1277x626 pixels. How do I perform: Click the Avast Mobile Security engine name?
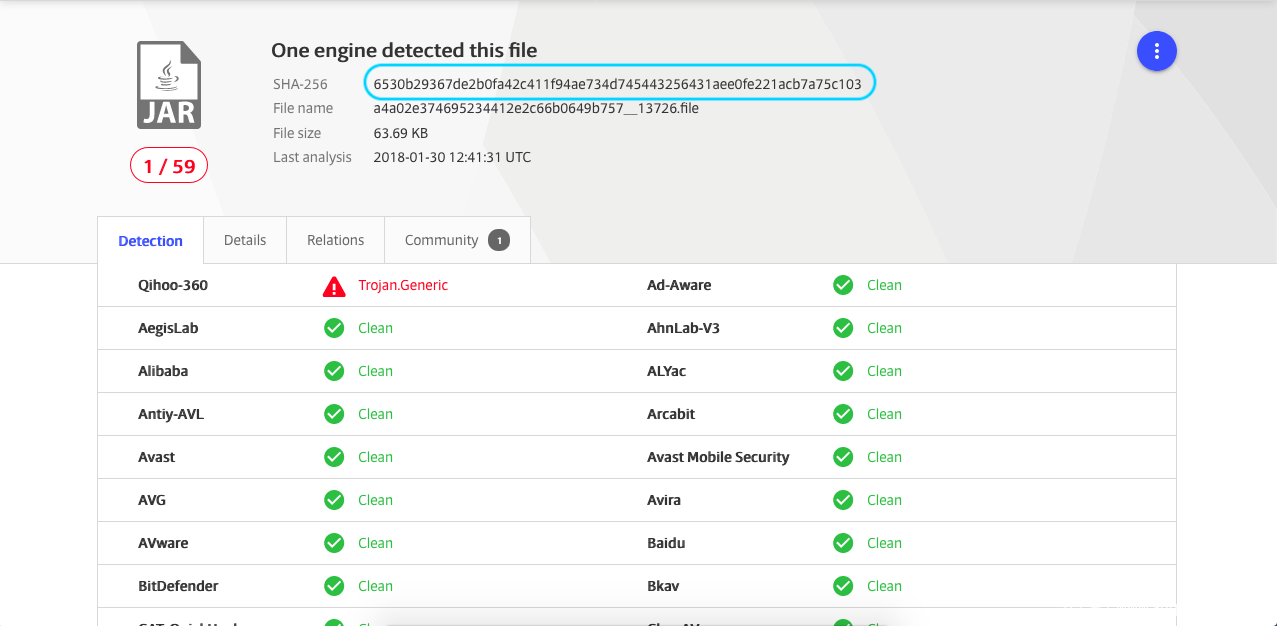[717, 457]
